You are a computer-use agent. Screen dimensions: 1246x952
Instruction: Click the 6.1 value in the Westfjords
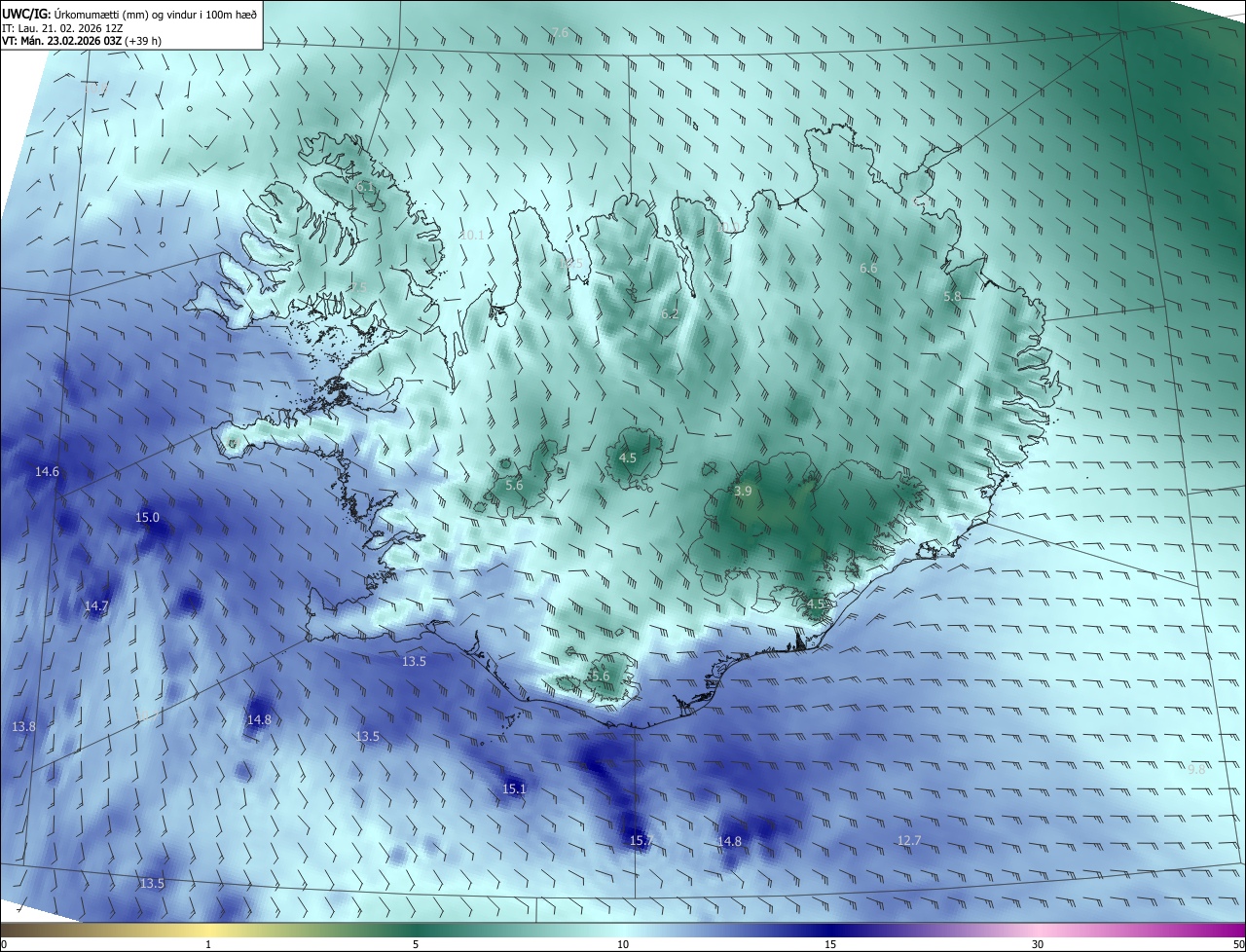pyautogui.click(x=365, y=186)
